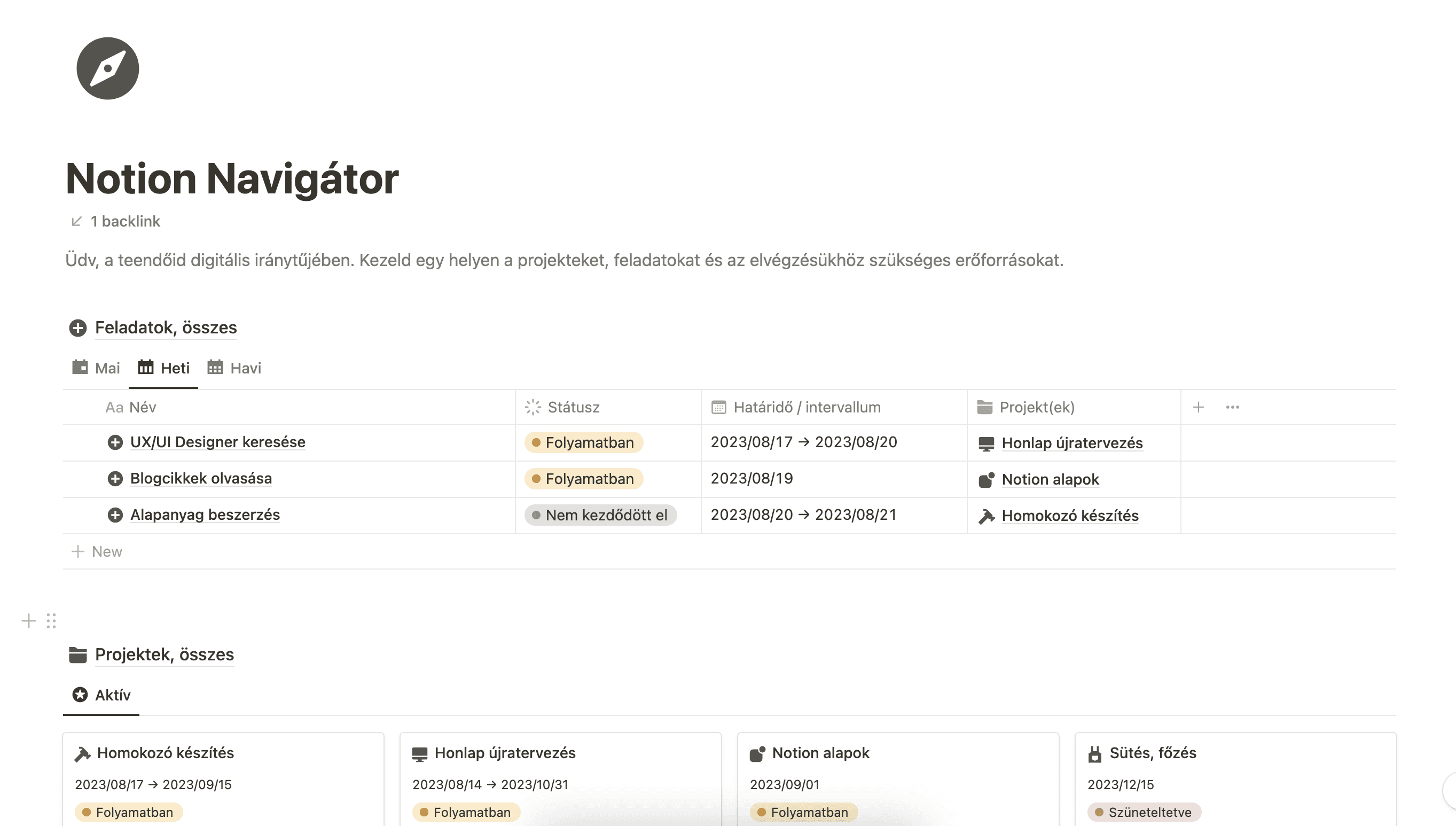Click the six-dot block drag handle

click(x=51, y=621)
